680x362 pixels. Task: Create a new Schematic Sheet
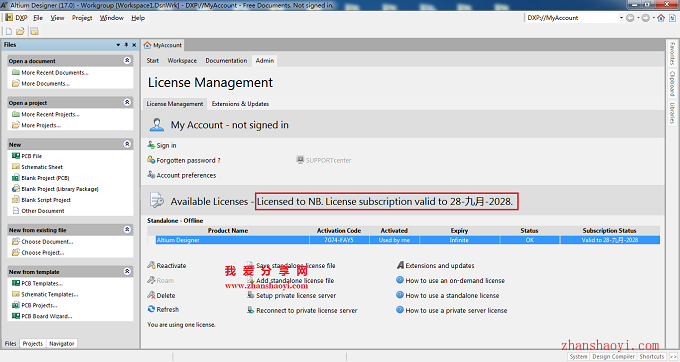point(42,167)
